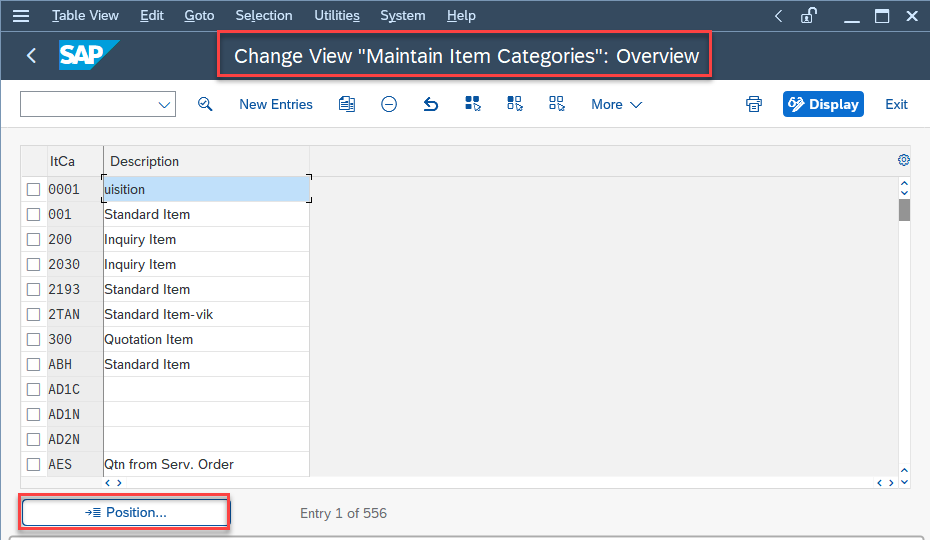Open the Goto menu
Screen dimensions: 930x540
(199, 15)
